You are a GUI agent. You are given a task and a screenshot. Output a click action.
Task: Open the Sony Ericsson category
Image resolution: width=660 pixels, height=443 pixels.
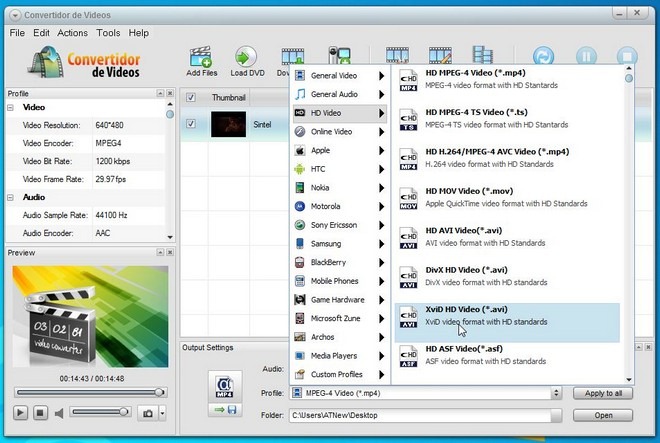[339, 225]
